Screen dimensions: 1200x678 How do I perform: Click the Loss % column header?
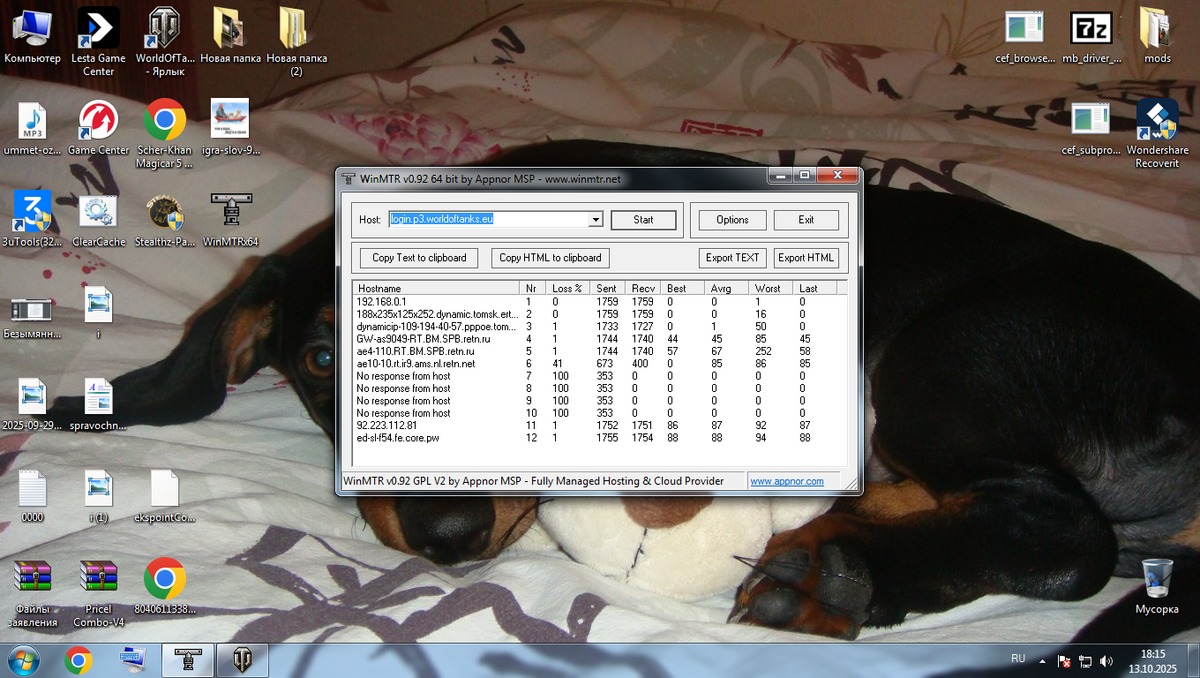568,288
